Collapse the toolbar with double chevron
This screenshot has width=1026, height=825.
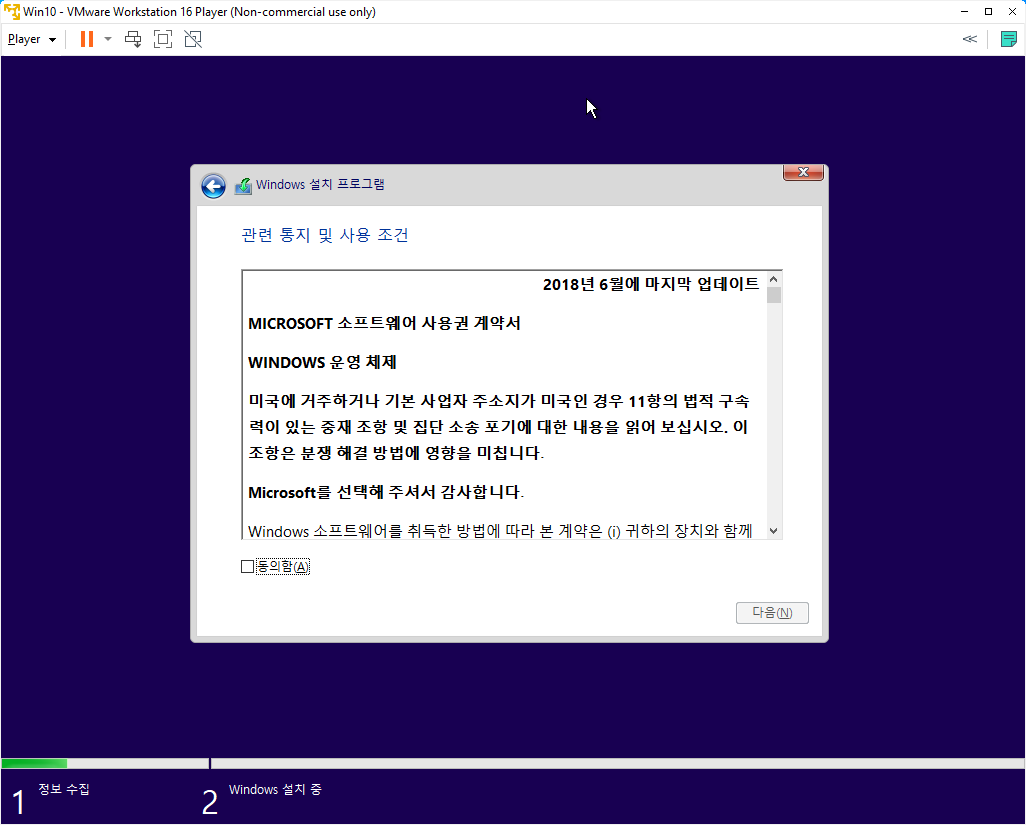(970, 39)
